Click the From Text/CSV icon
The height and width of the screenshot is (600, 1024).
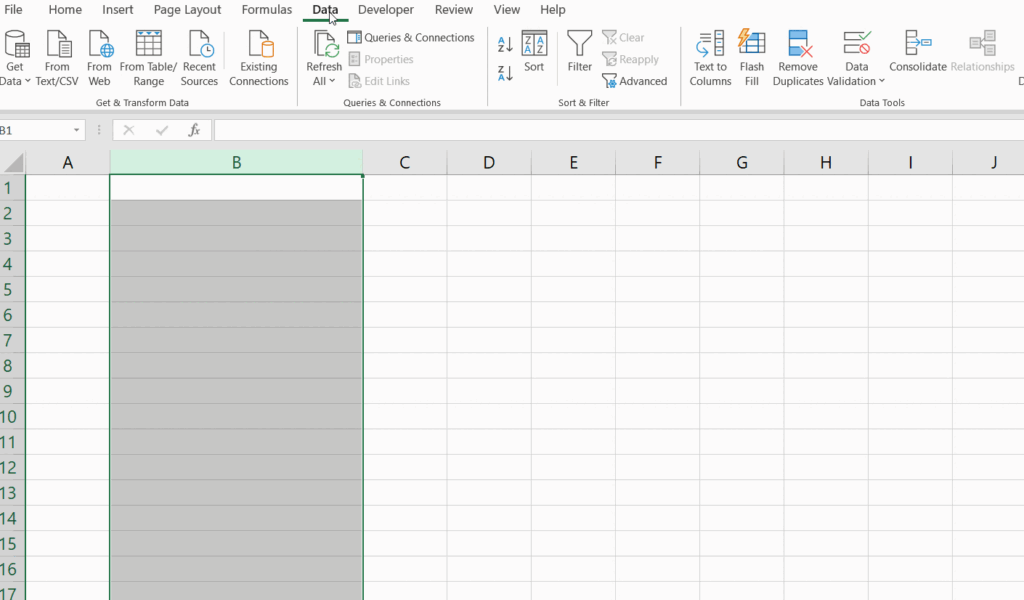click(57, 46)
